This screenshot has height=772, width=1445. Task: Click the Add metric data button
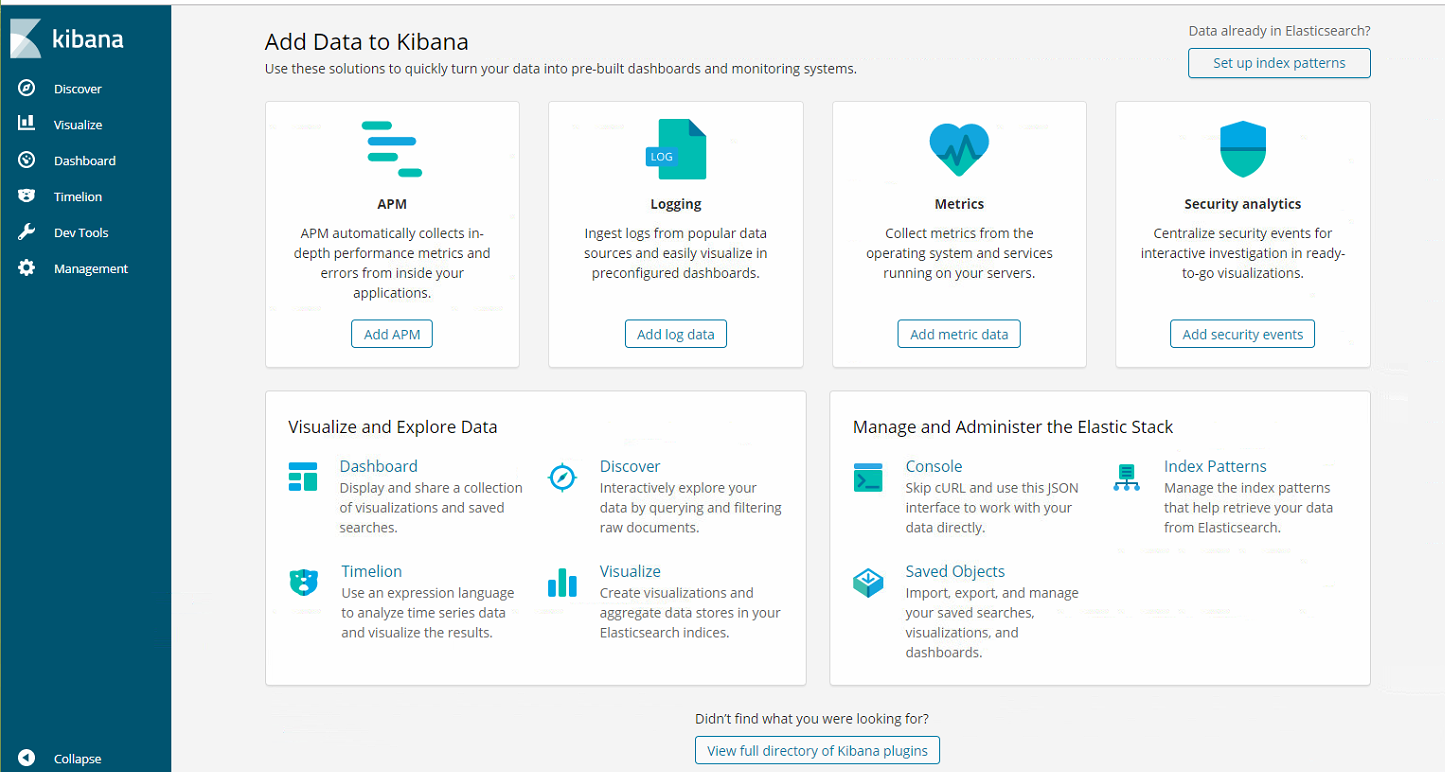[959, 334]
